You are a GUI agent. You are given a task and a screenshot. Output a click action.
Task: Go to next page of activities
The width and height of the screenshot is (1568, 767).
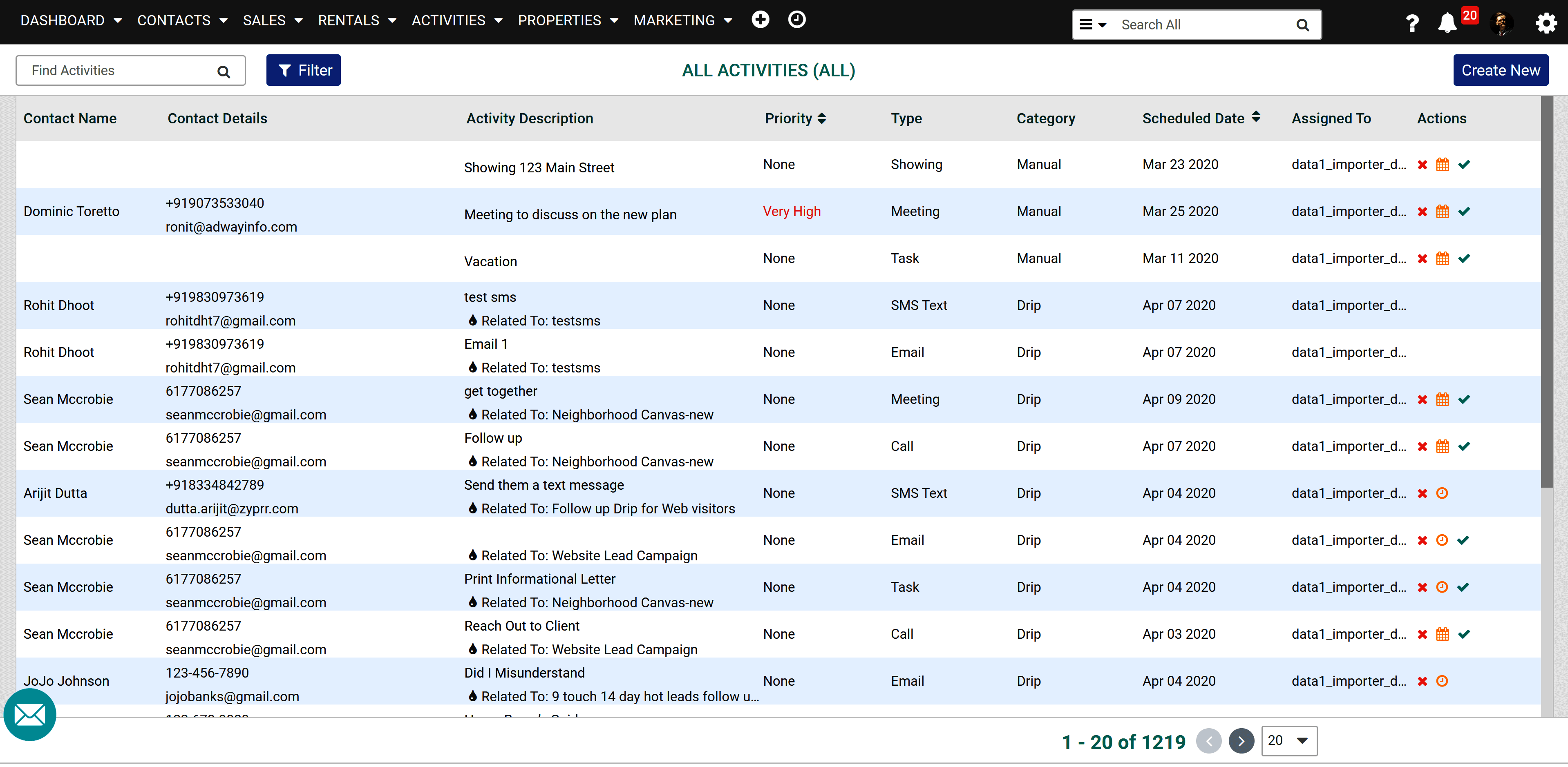(1242, 741)
